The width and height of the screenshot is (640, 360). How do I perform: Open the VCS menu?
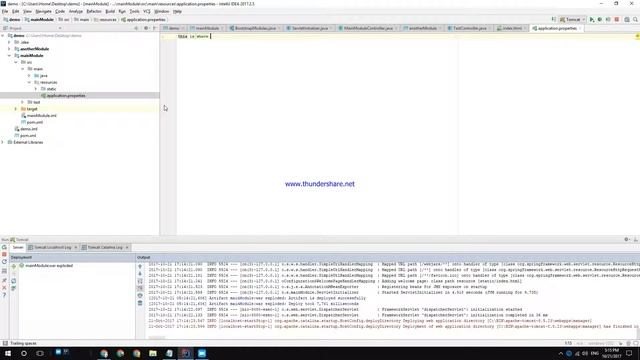coord(147,11)
